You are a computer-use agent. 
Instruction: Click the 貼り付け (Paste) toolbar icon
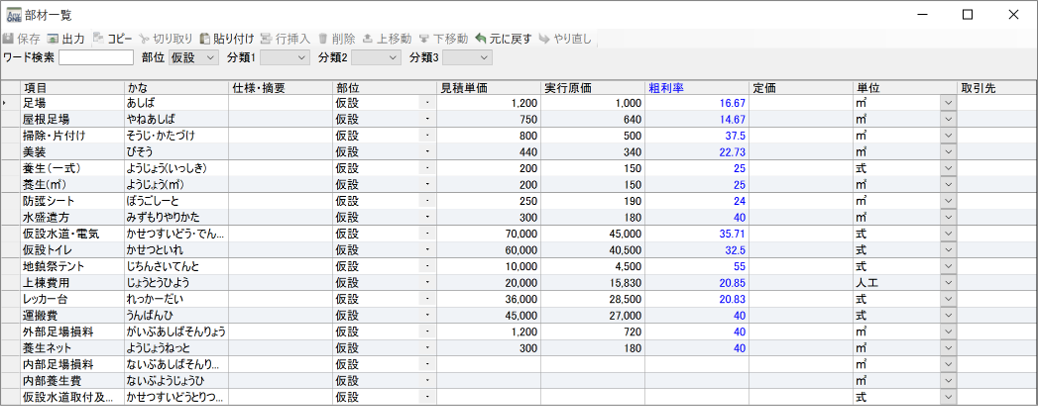[205, 38]
